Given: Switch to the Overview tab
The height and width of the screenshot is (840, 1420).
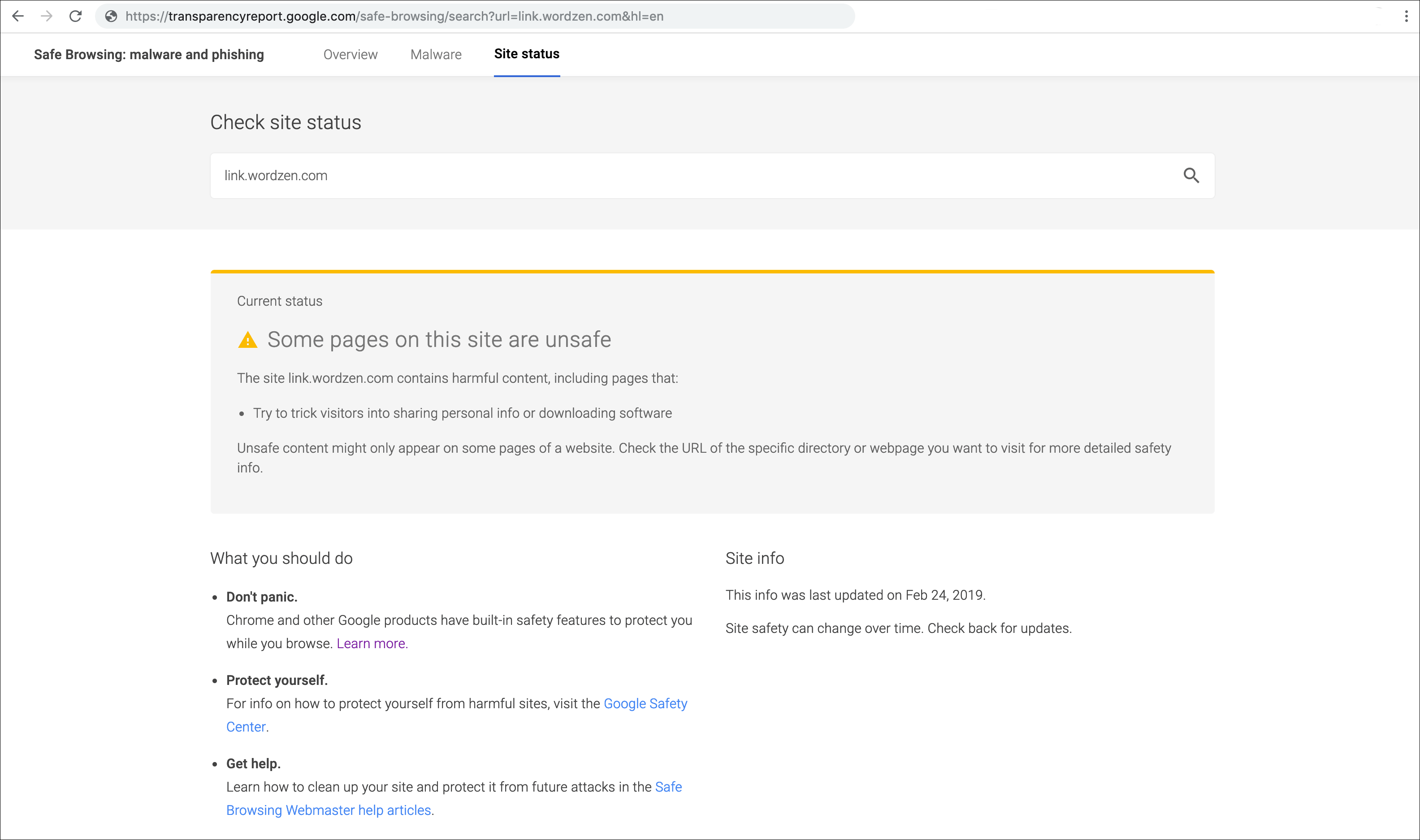Looking at the screenshot, I should [351, 54].
